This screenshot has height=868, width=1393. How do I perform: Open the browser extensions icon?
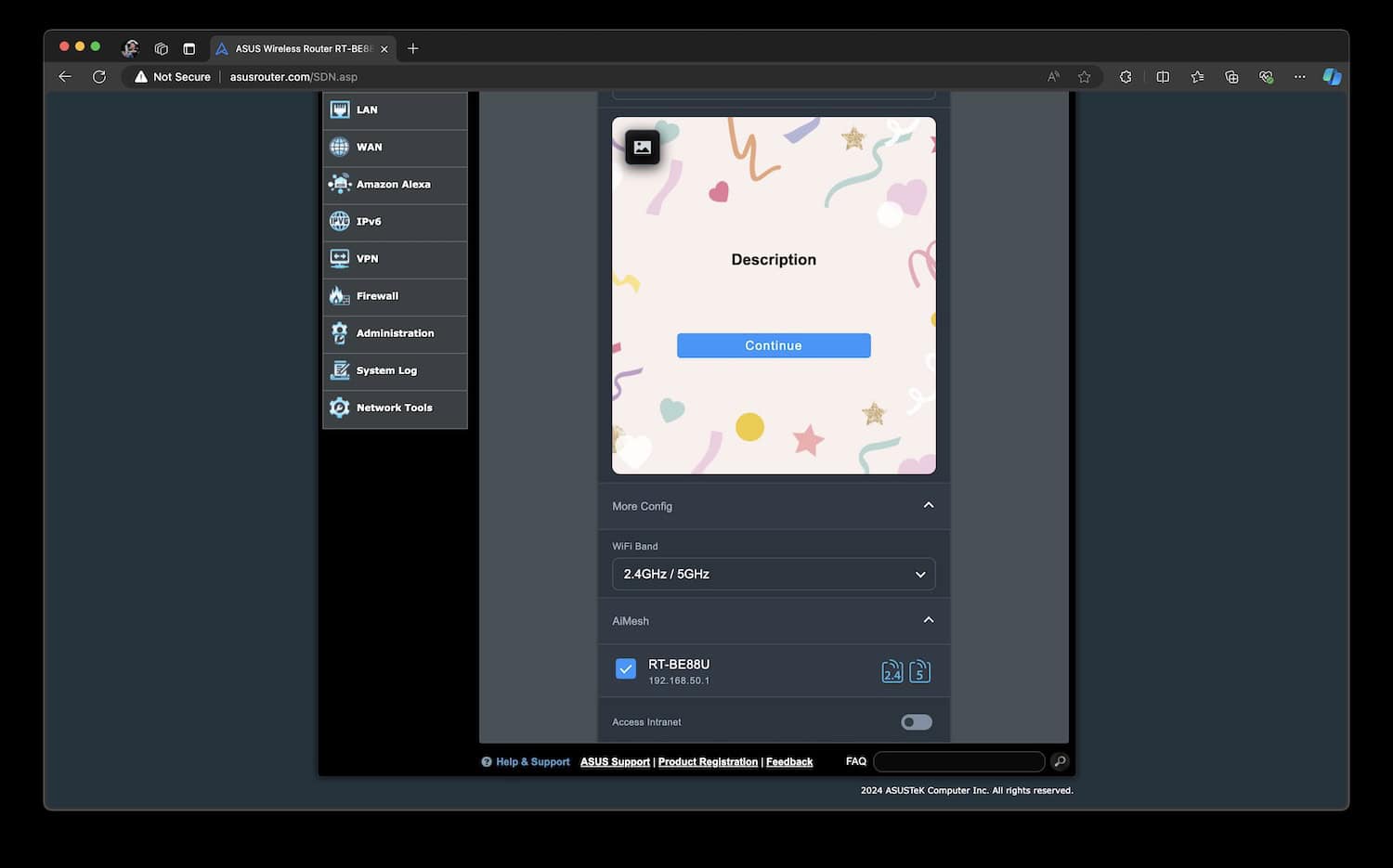point(1126,76)
